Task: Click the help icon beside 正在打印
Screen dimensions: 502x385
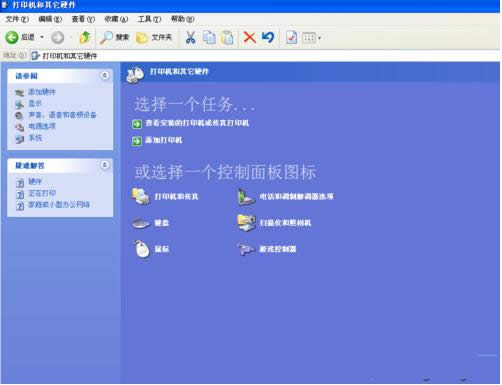Action: click(20, 194)
